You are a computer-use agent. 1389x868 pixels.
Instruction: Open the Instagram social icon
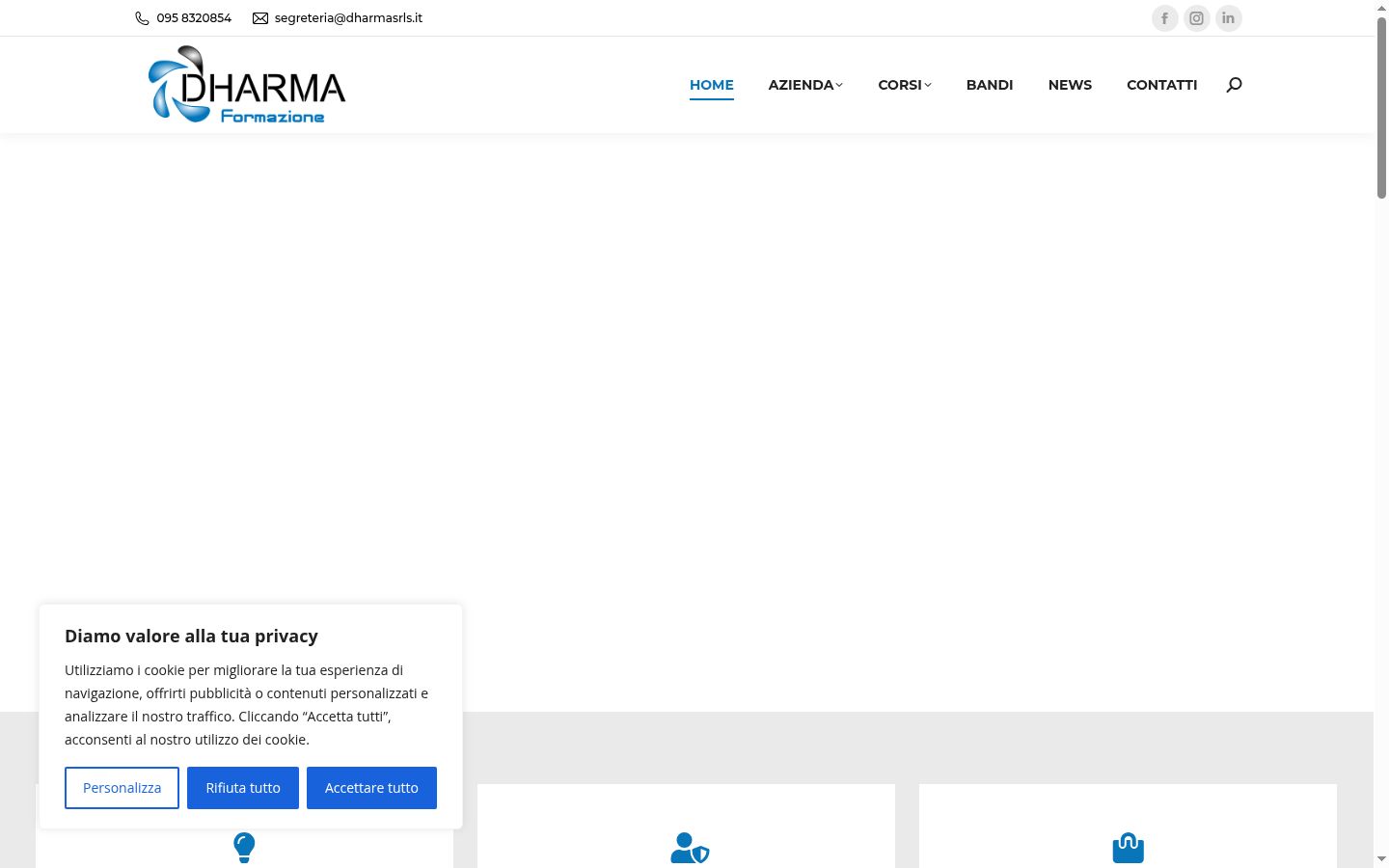[x=1197, y=18]
